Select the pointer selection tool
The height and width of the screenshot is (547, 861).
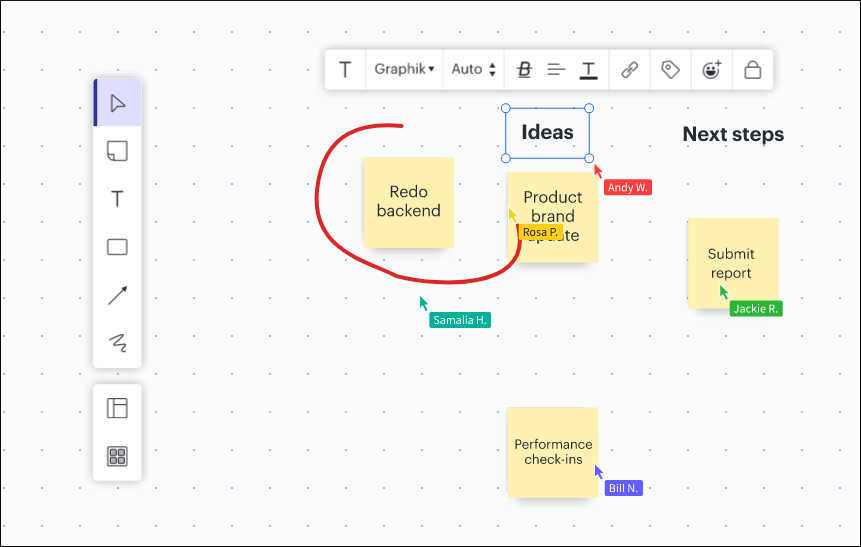[118, 103]
